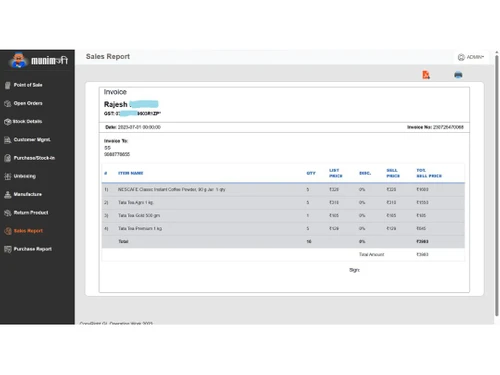
Task: Click the Purchase Report sidebar icon
Action: pos(8,249)
